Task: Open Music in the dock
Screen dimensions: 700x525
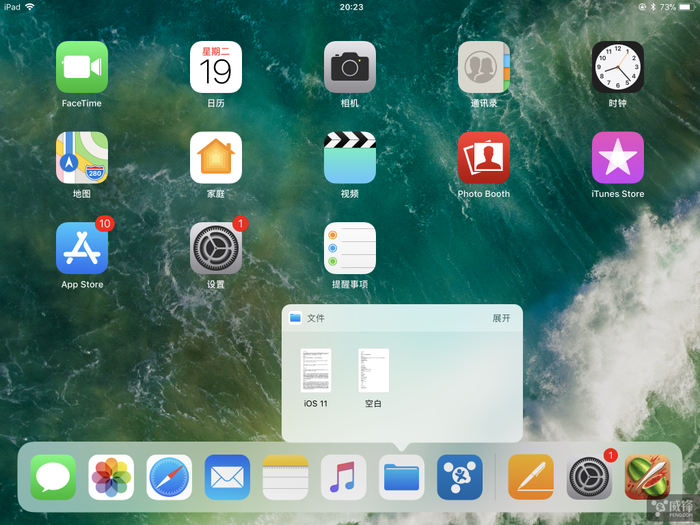Action: pyautogui.click(x=343, y=477)
